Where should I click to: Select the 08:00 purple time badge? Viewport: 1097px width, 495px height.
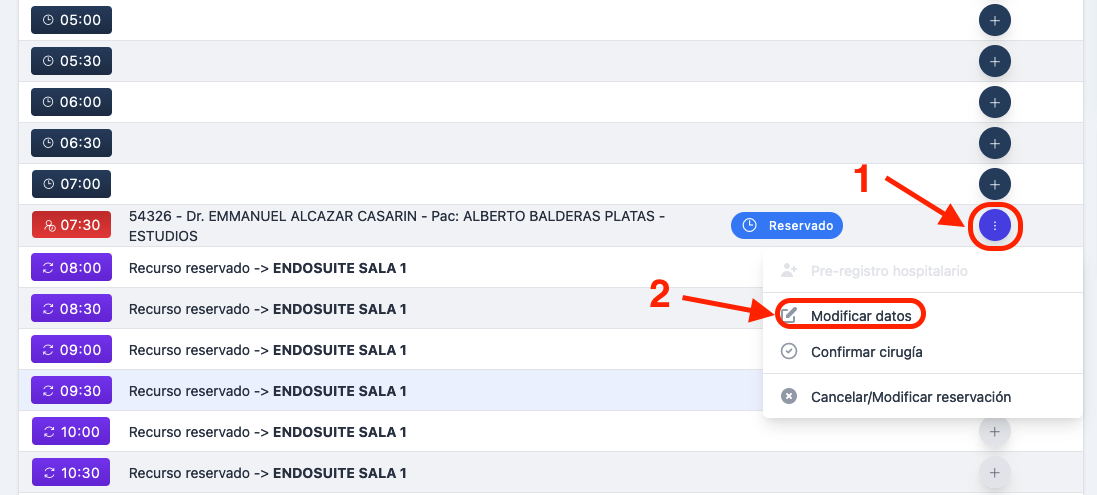coord(71,268)
